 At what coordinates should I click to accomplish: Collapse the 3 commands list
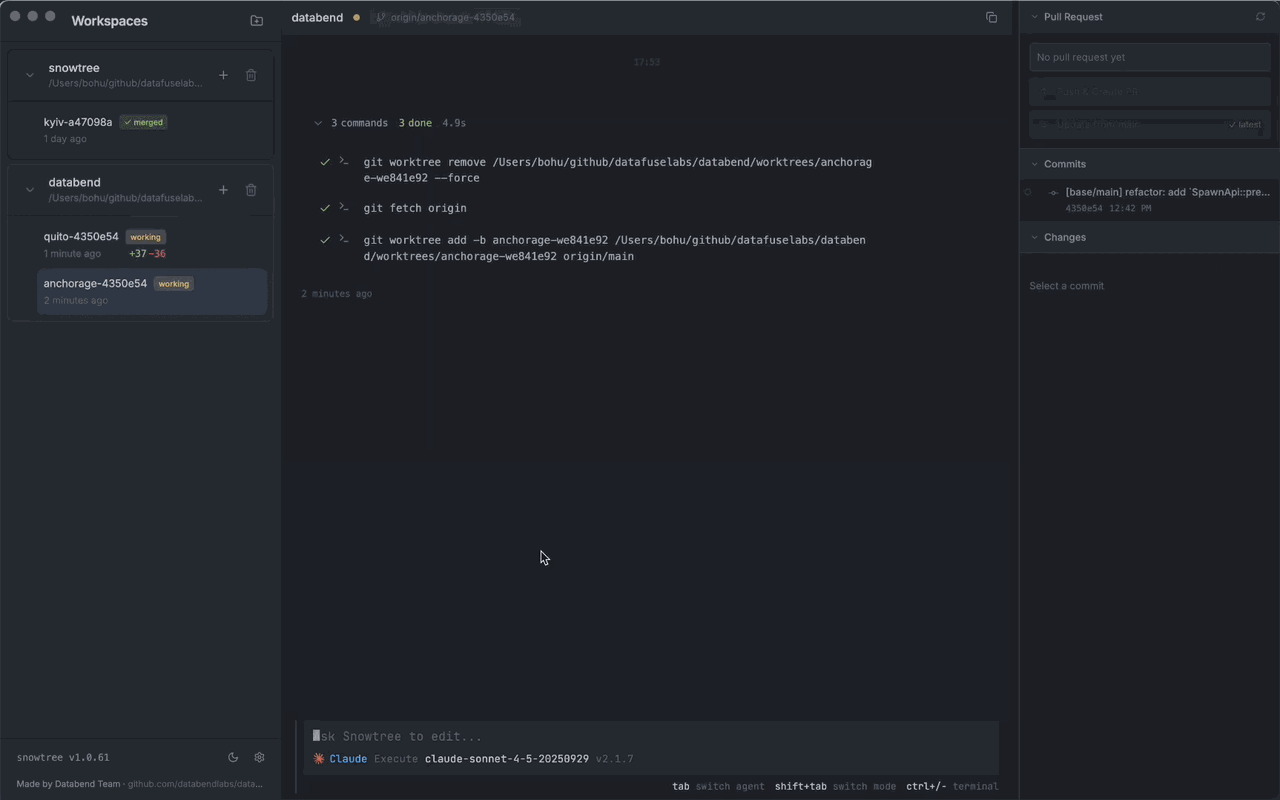(x=318, y=122)
